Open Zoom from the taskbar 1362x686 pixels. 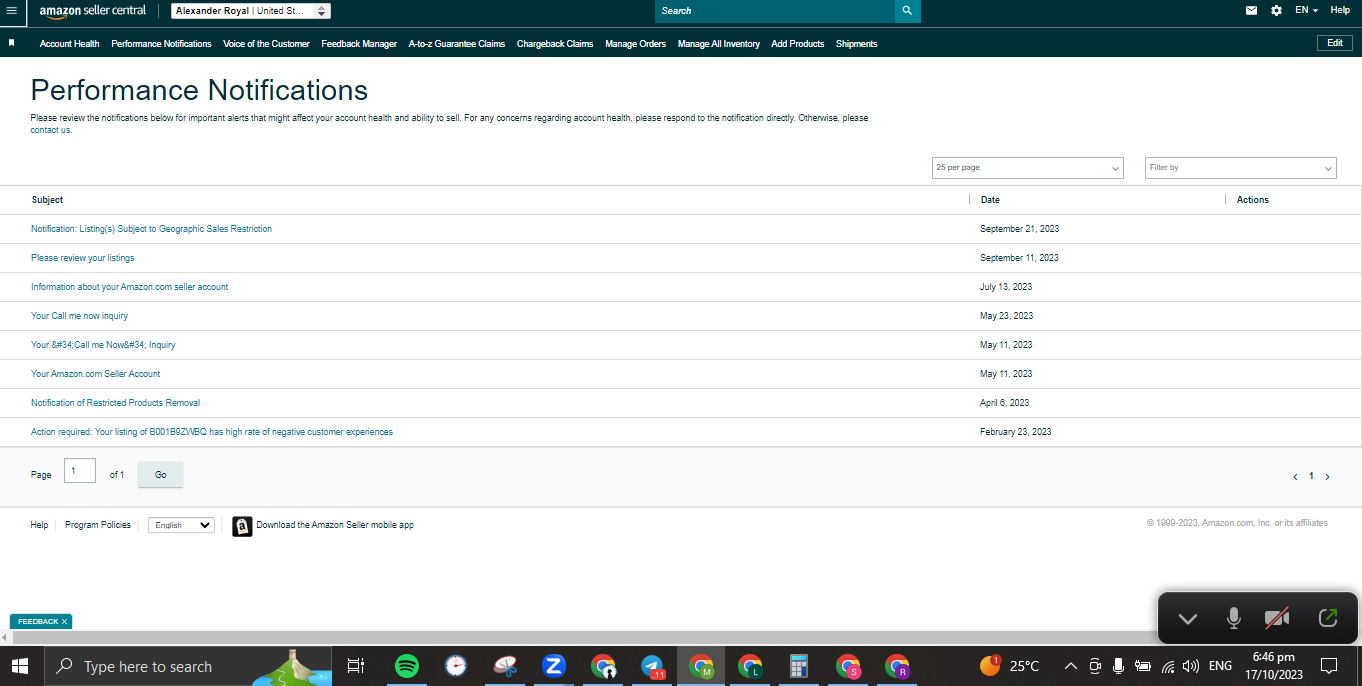553,666
